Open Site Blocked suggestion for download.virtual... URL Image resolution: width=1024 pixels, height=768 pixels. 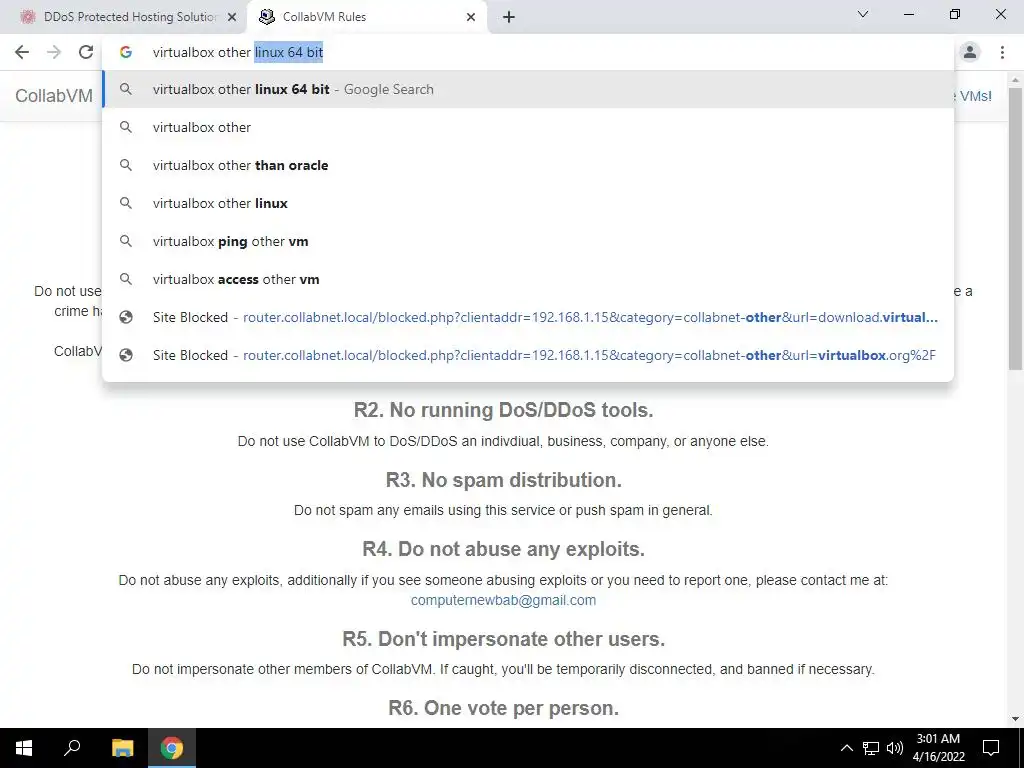click(528, 317)
